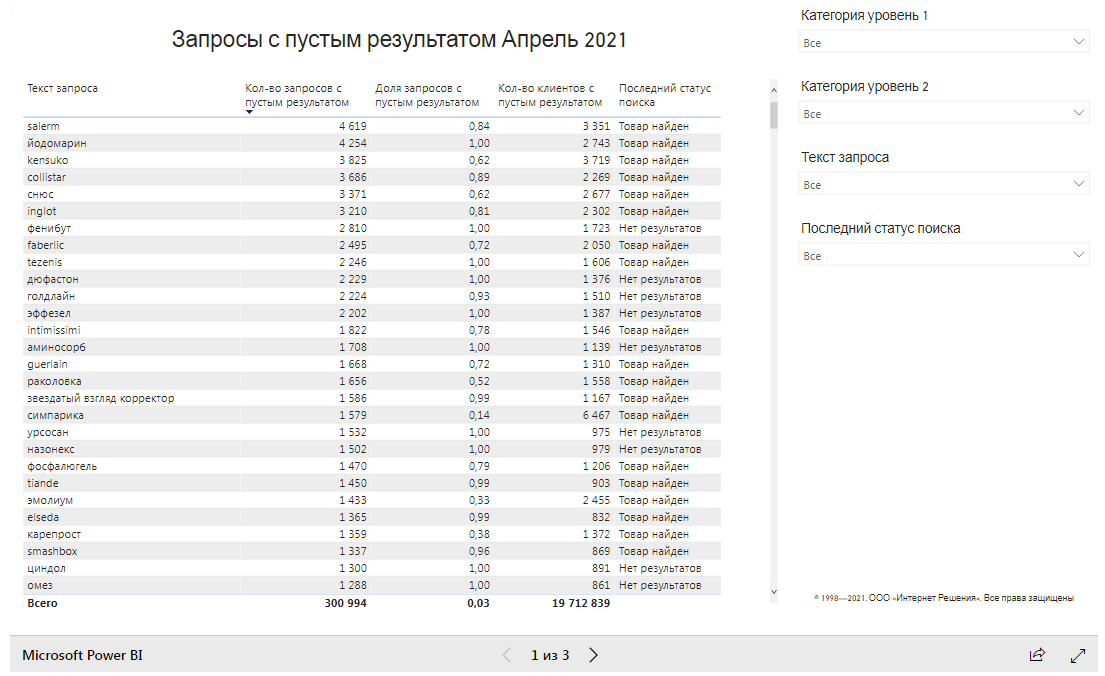
Task: Click the descending sort arrow under Кол-во запросов
Action: (249, 112)
